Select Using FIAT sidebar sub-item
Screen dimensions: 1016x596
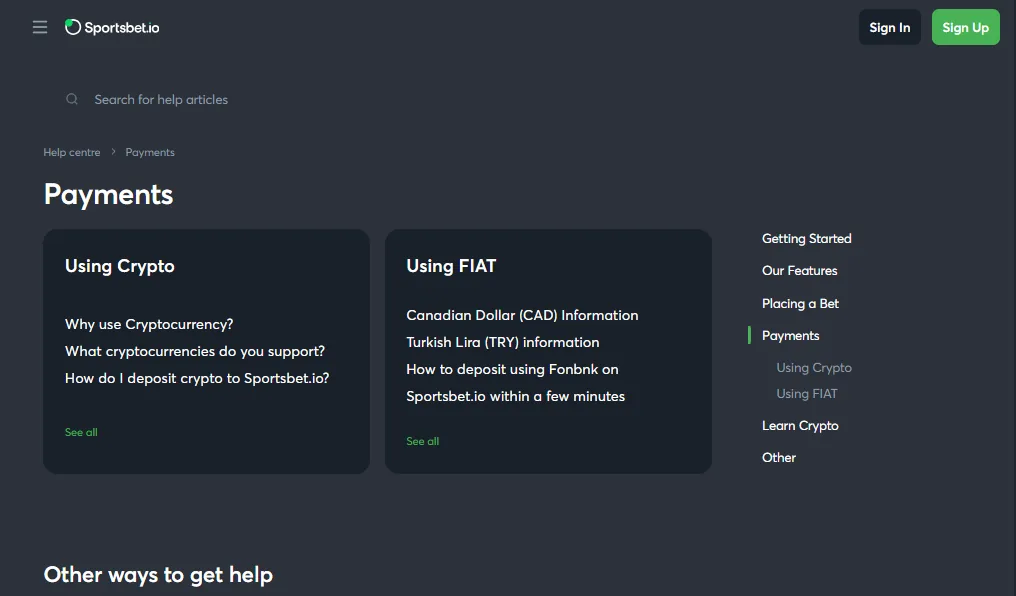[807, 394]
